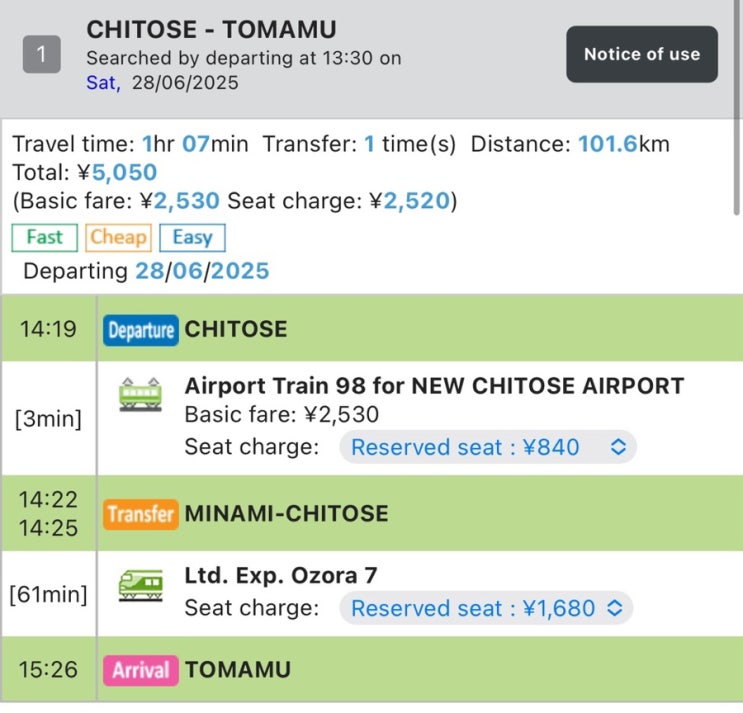Click the CHITOSE - TOMAMU route header
The height and width of the screenshot is (713, 743).
212,30
